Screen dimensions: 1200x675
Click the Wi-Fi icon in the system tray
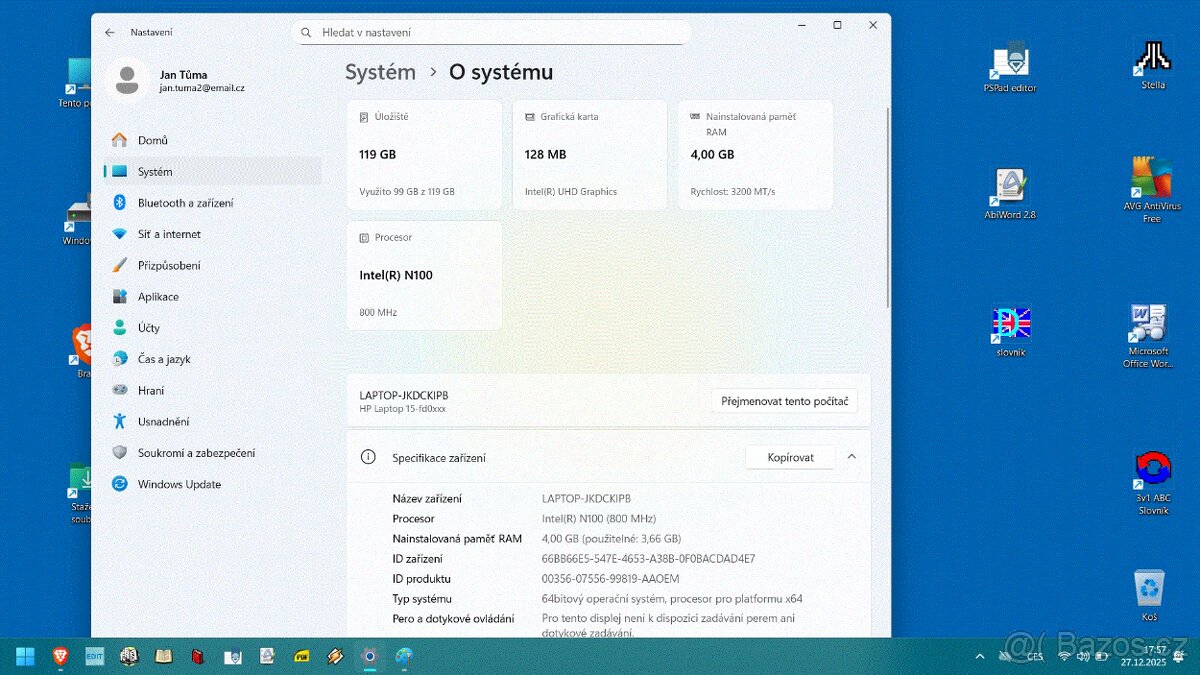point(1063,657)
